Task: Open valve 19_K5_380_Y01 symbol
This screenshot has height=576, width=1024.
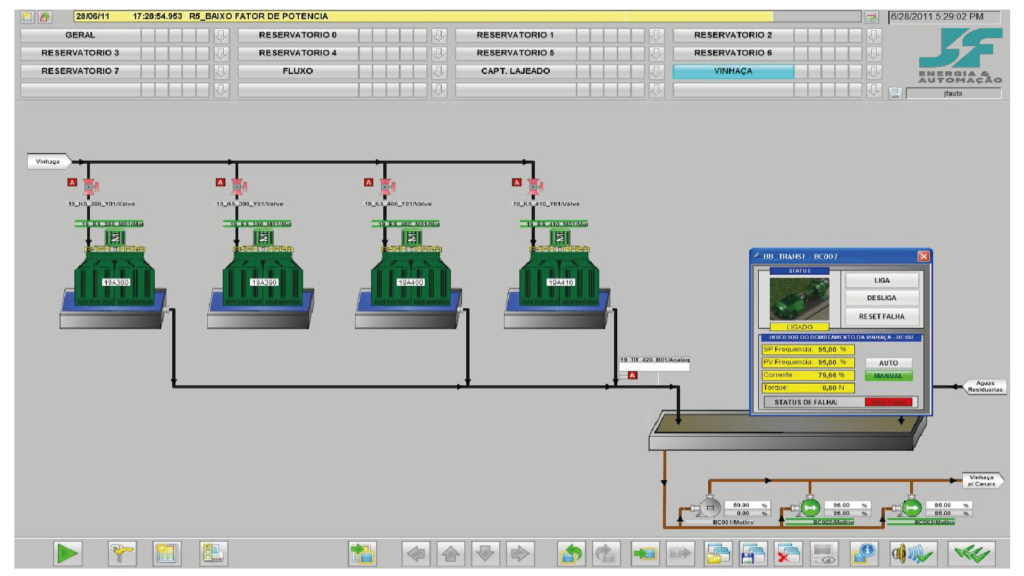Action: pos(90,187)
